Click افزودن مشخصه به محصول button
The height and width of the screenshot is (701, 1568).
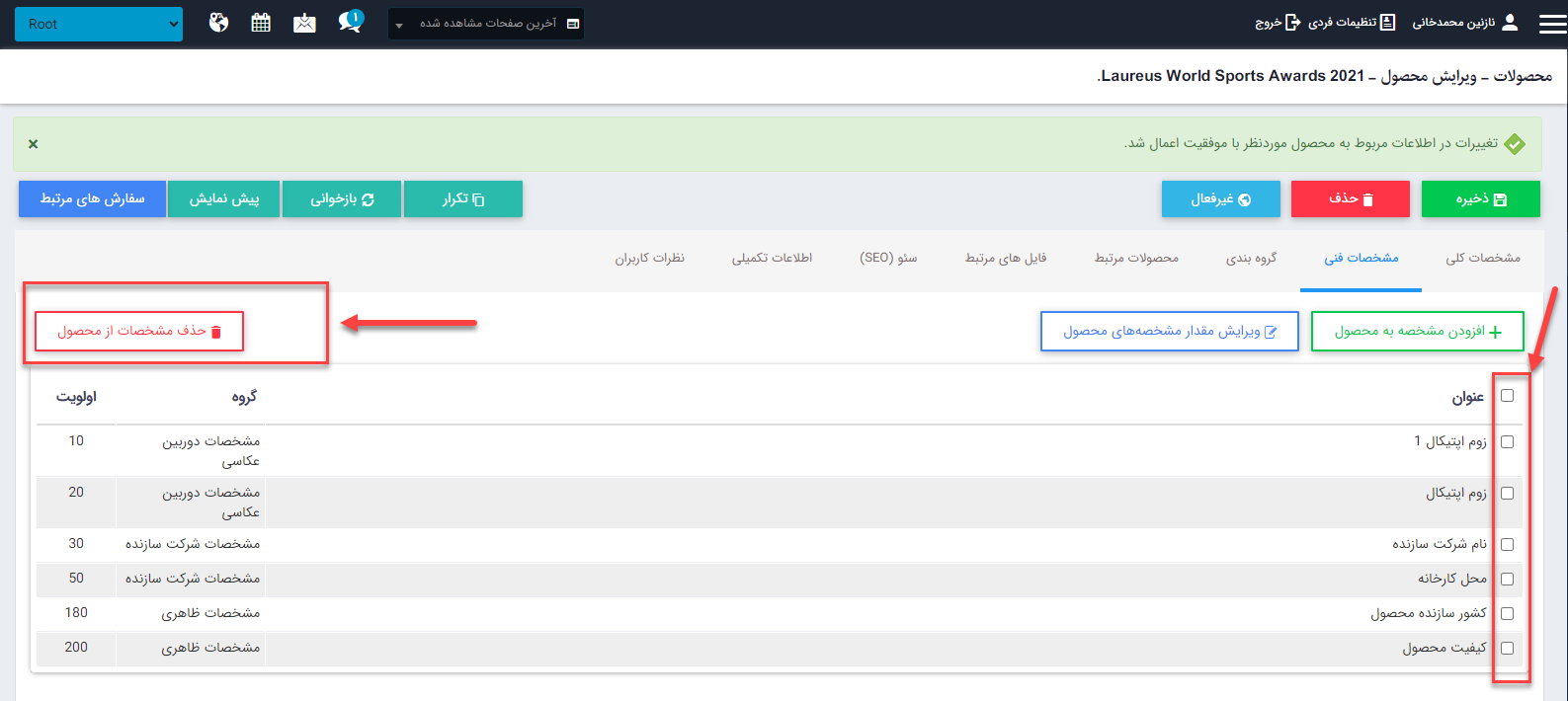tap(1417, 332)
